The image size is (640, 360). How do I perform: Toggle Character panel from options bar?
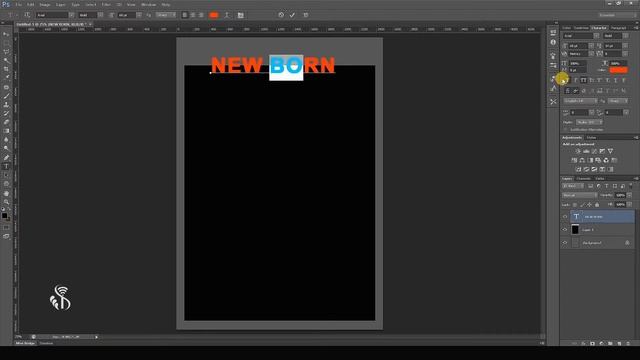[240, 15]
